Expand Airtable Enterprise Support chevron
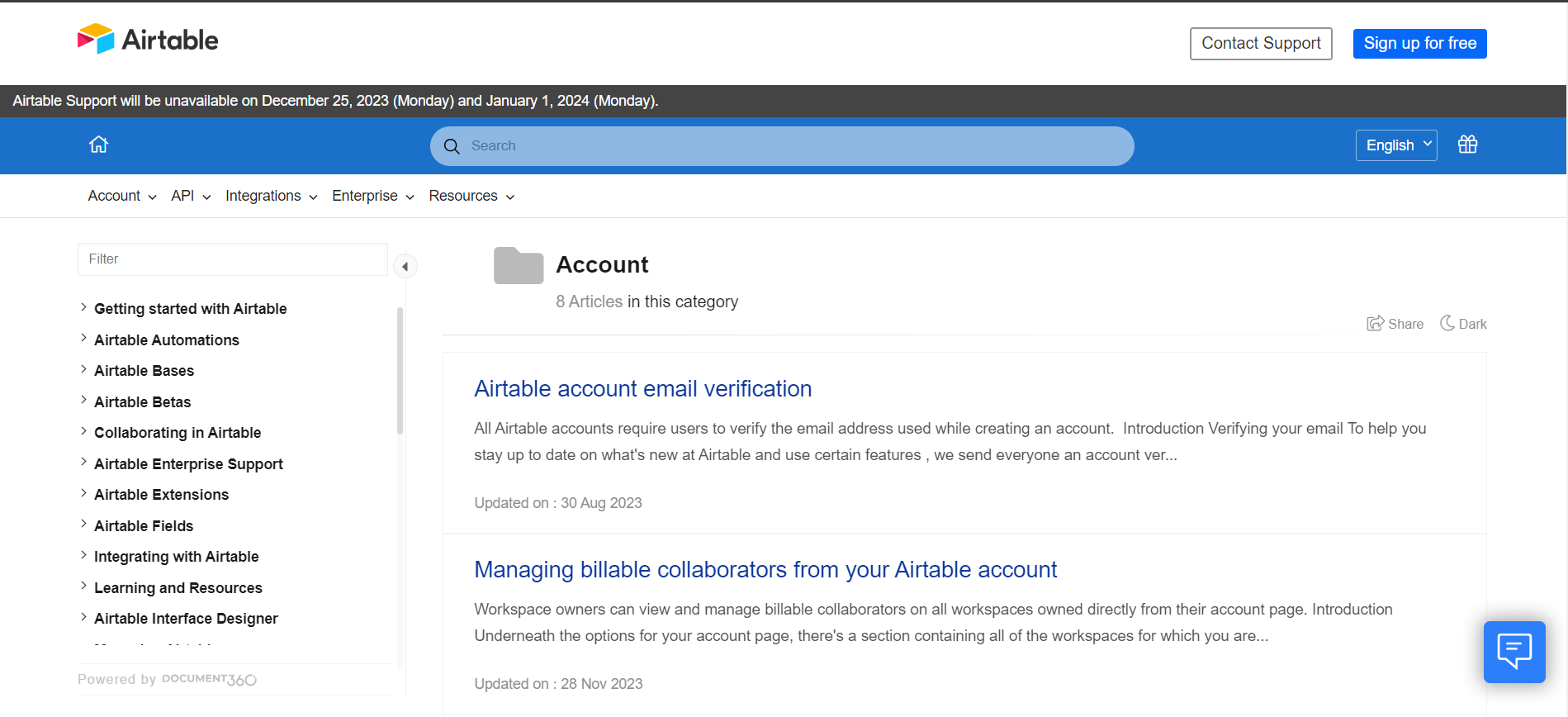 83,463
